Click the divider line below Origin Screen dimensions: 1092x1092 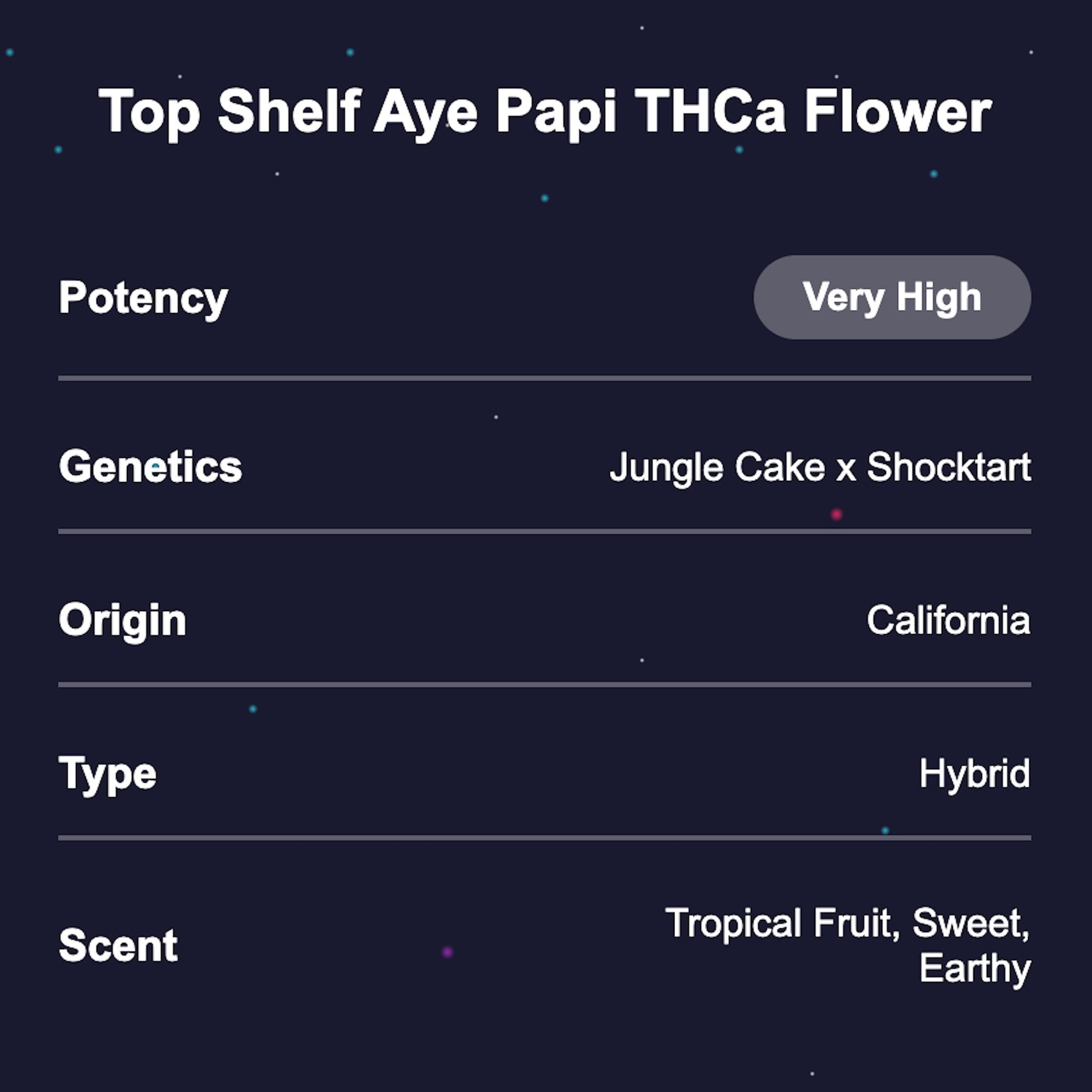tap(545, 685)
